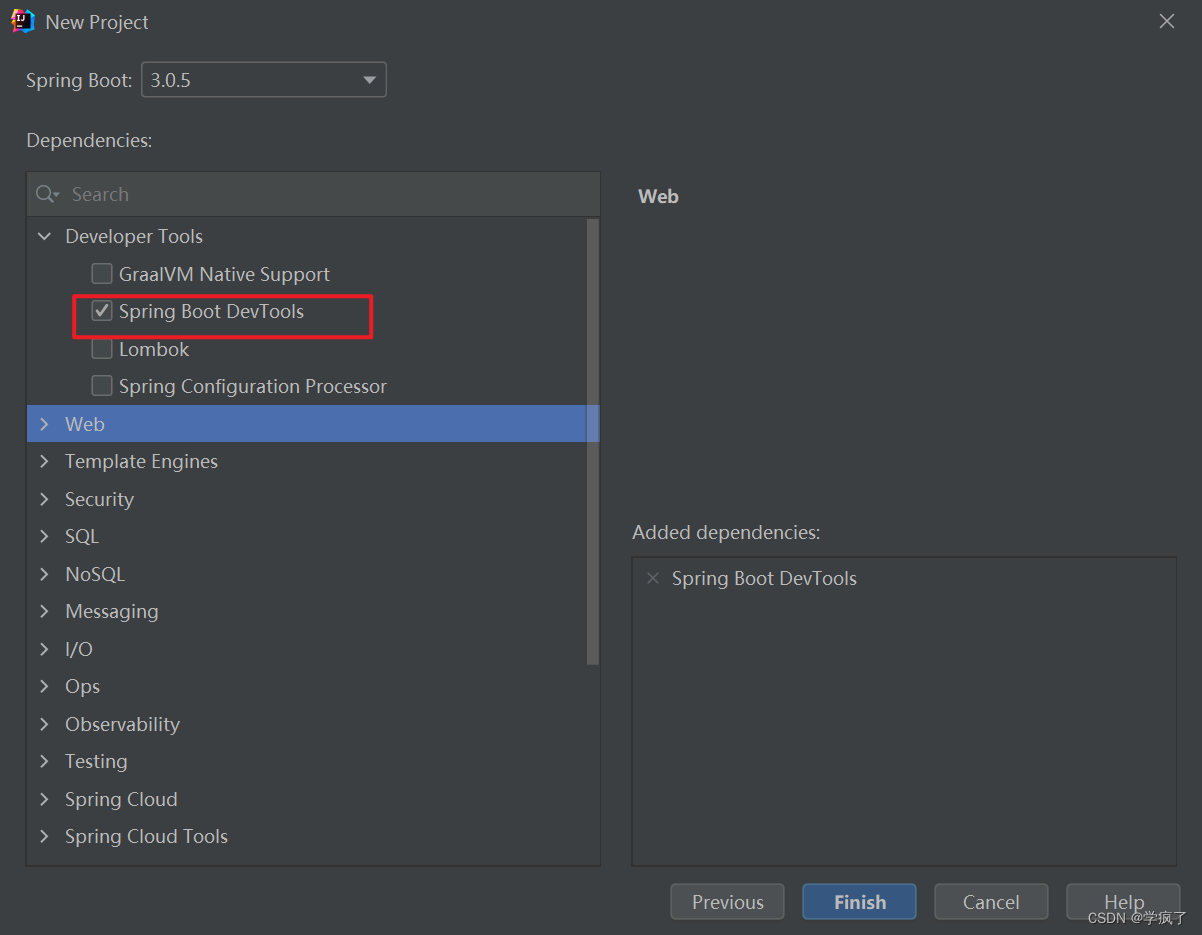This screenshot has height=935, width=1202.
Task: Remove Spring Boot DevTools via X icon
Action: 653,578
